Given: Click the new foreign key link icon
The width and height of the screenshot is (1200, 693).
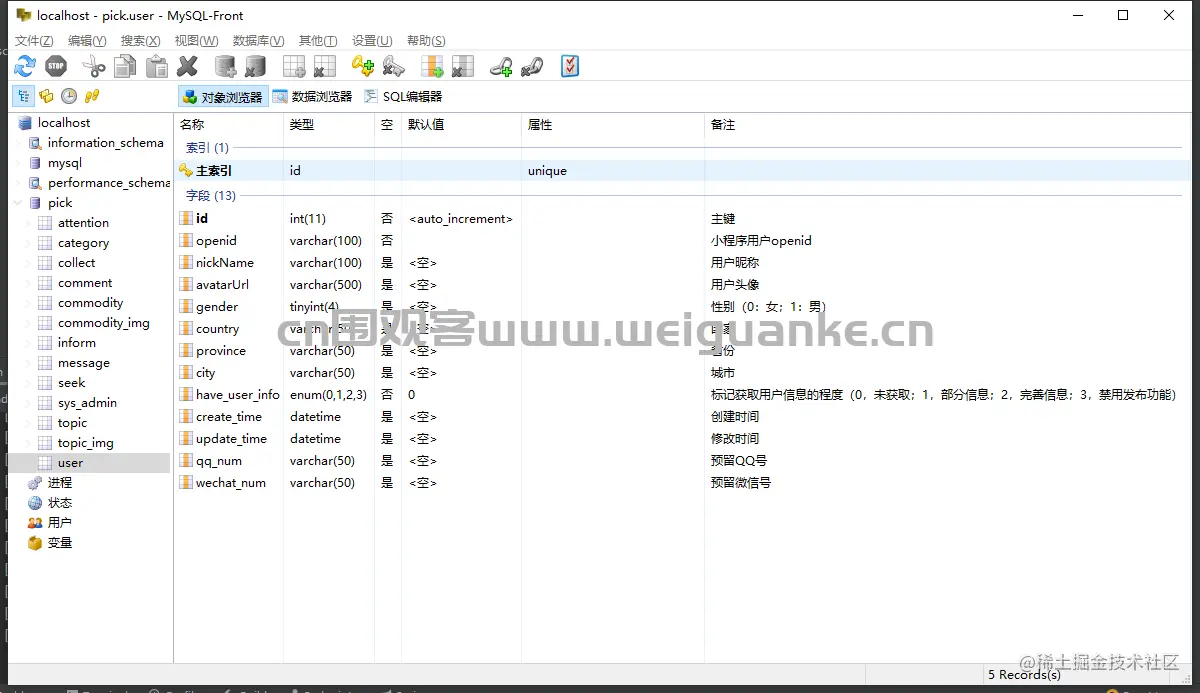Looking at the screenshot, I should (x=501, y=67).
